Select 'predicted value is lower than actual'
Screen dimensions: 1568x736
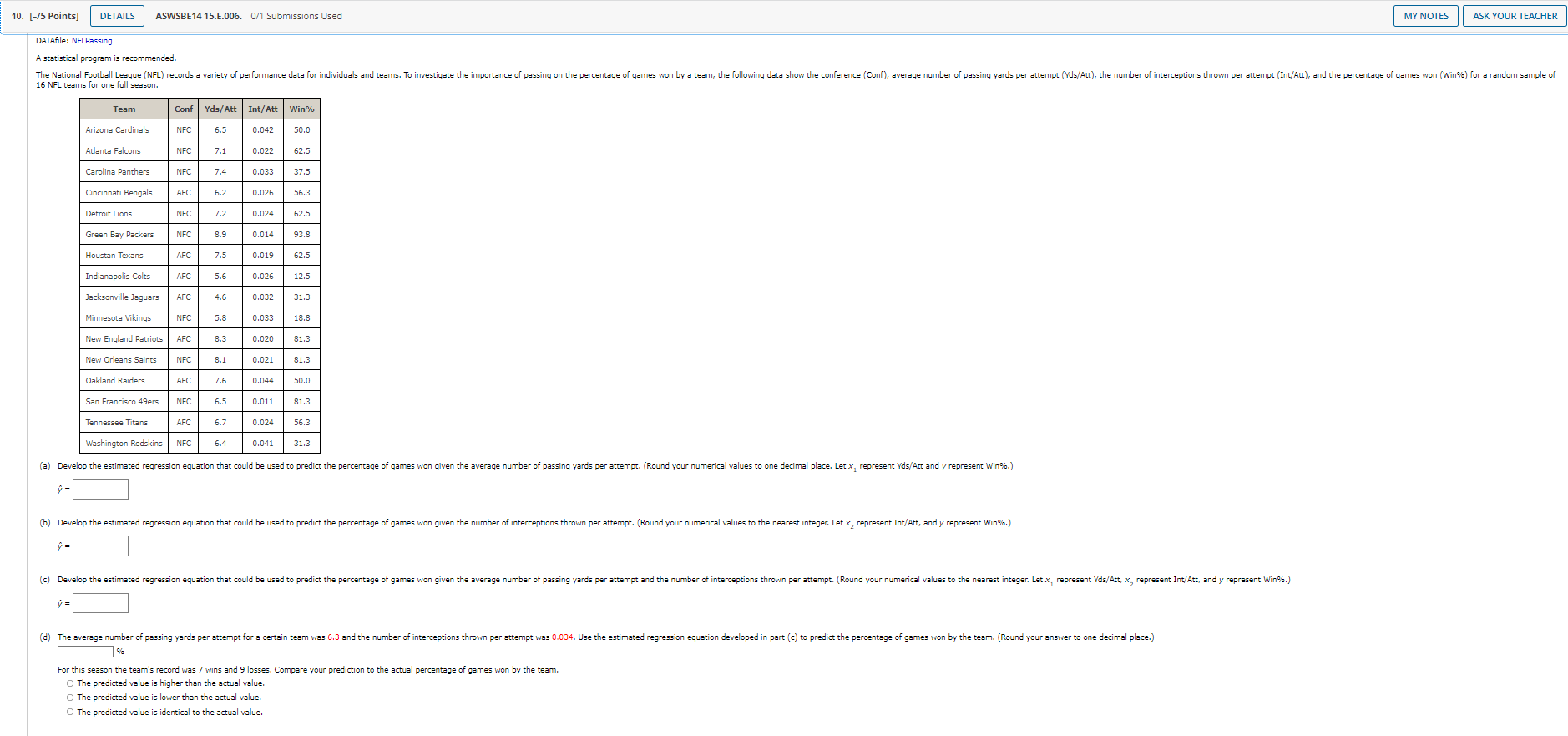70,698
